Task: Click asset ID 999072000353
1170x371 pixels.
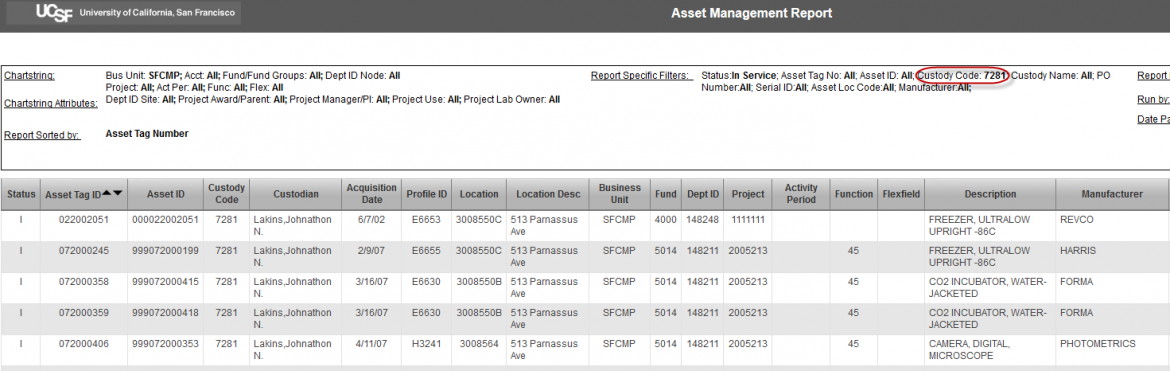Action: click(165, 344)
